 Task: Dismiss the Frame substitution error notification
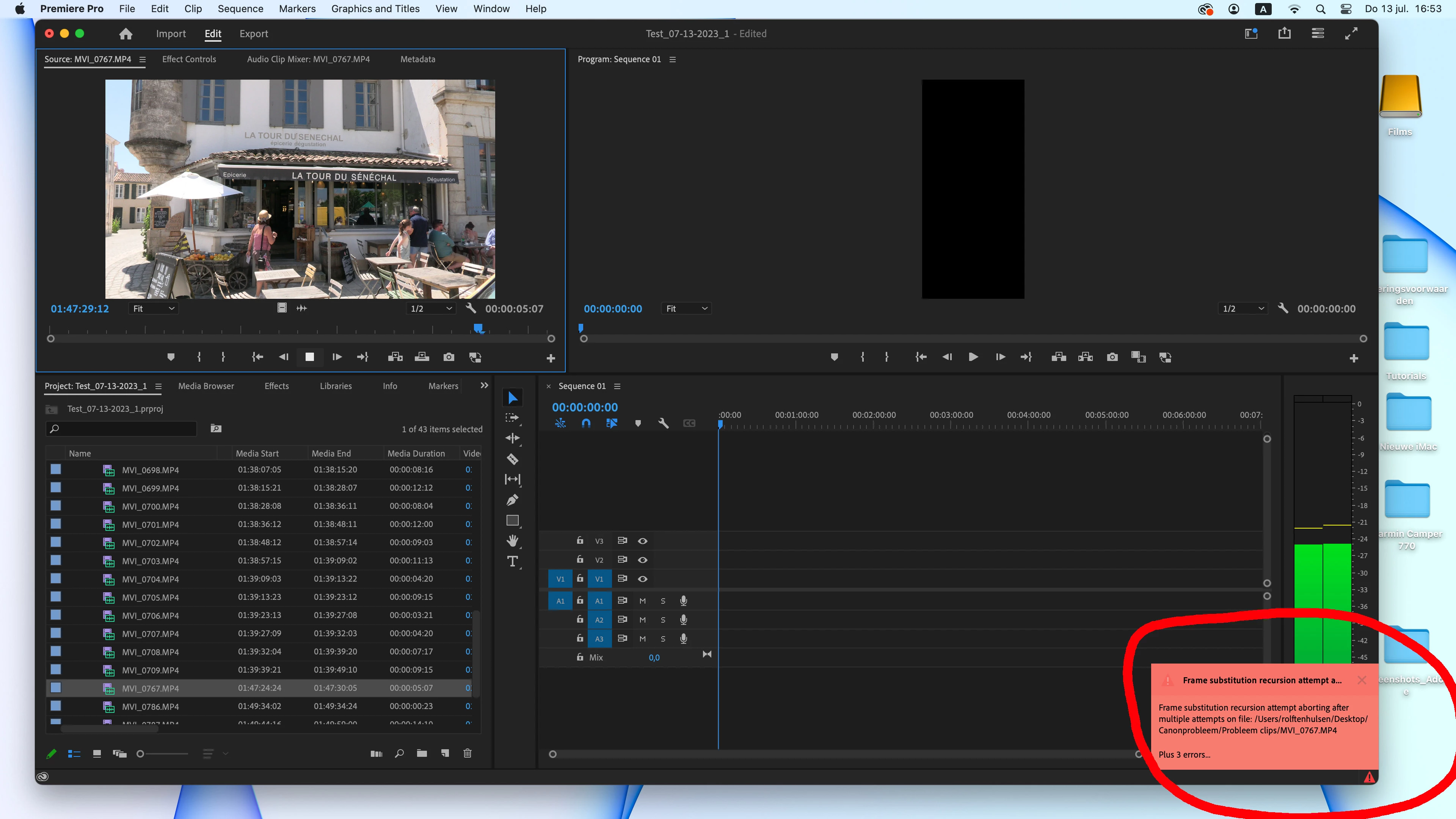(1362, 680)
